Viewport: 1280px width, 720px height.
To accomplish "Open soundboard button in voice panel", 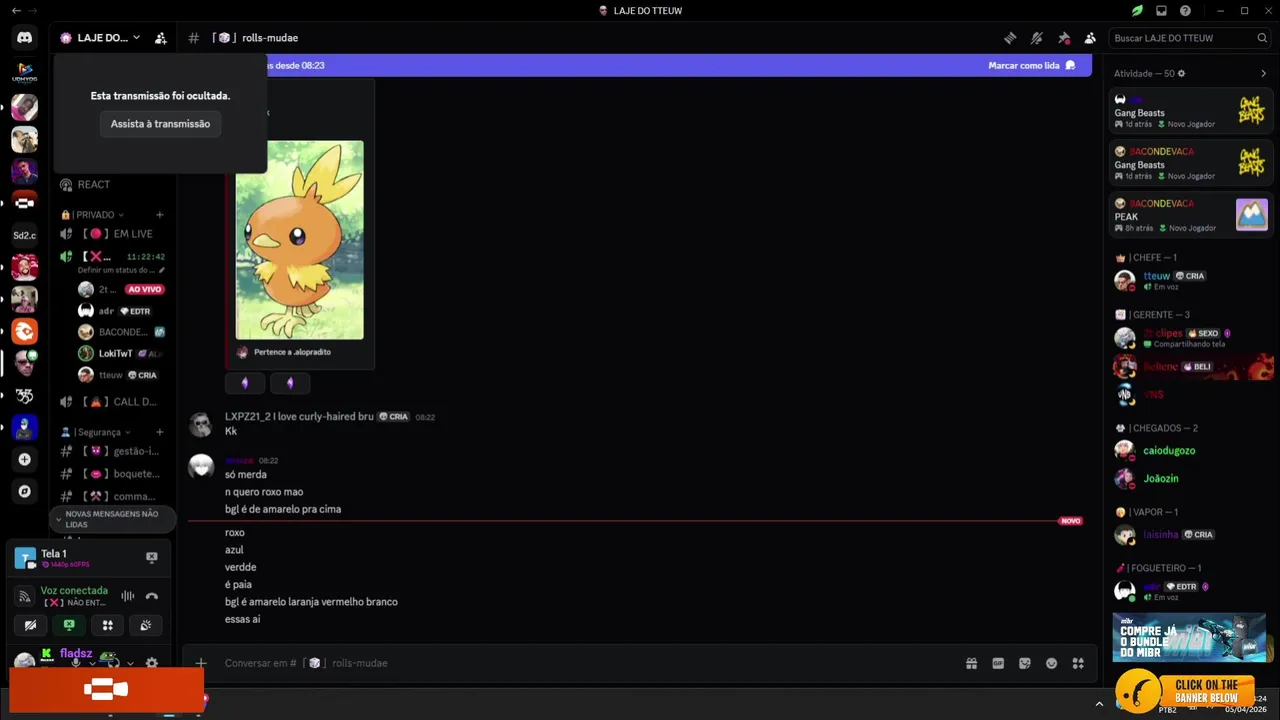I will (x=146, y=625).
